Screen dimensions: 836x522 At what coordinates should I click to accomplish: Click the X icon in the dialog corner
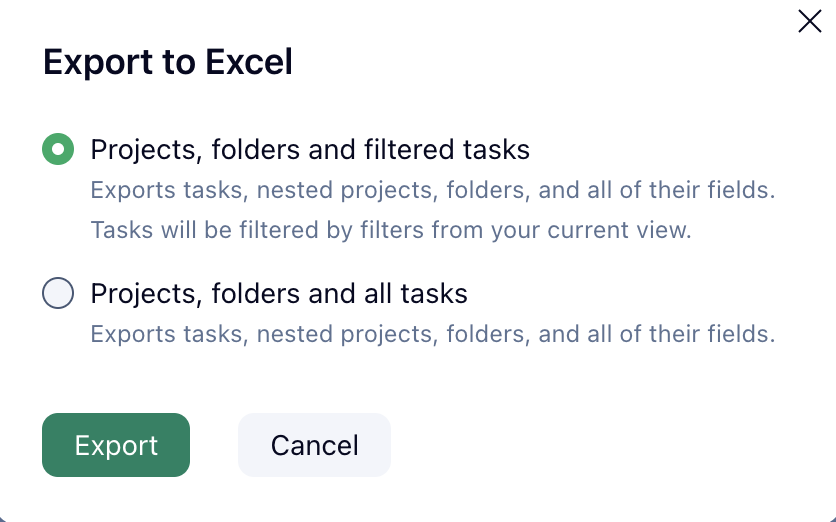coord(809,21)
